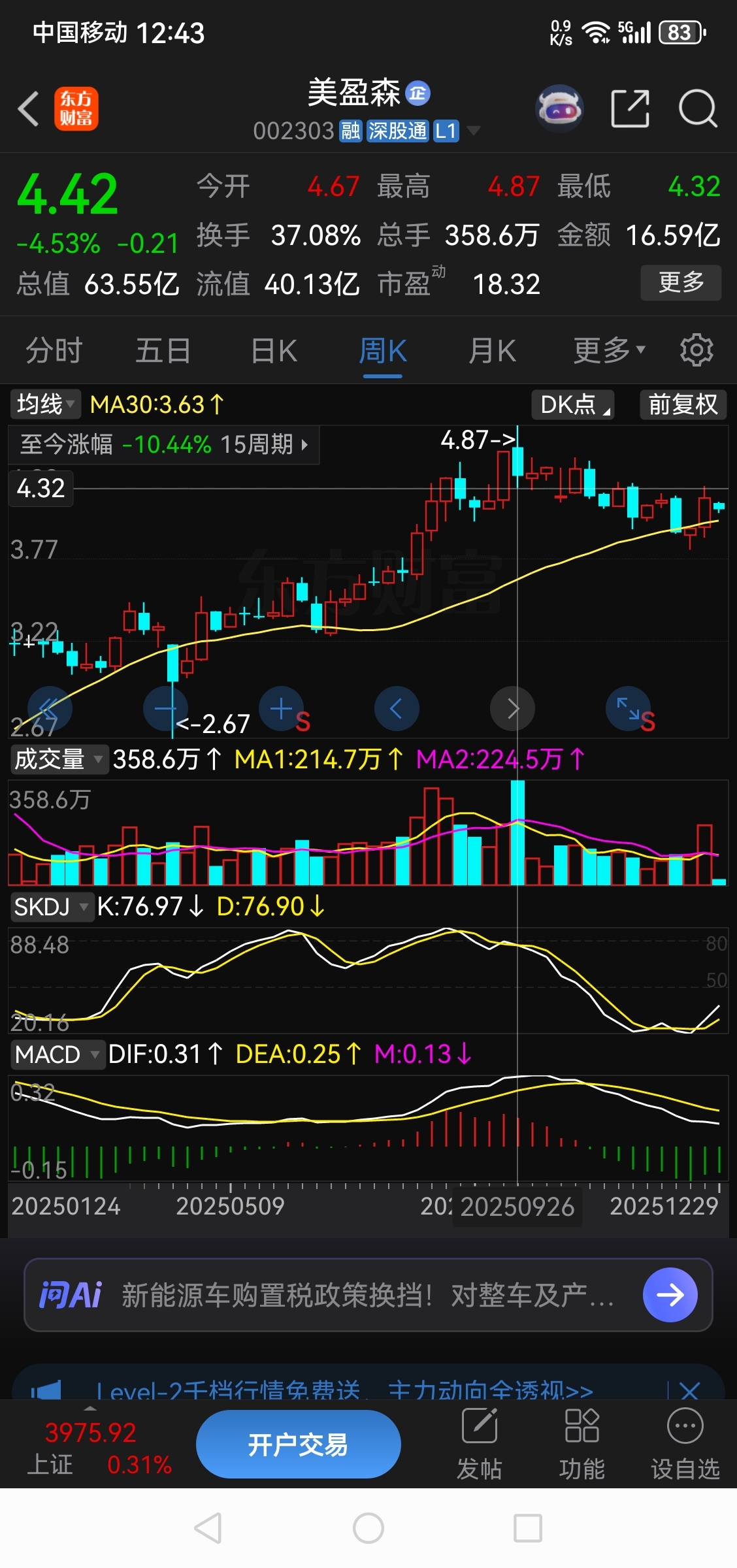The width and height of the screenshot is (737, 1568).
Task: Open the 均线 indicator dropdown
Action: click(x=45, y=404)
